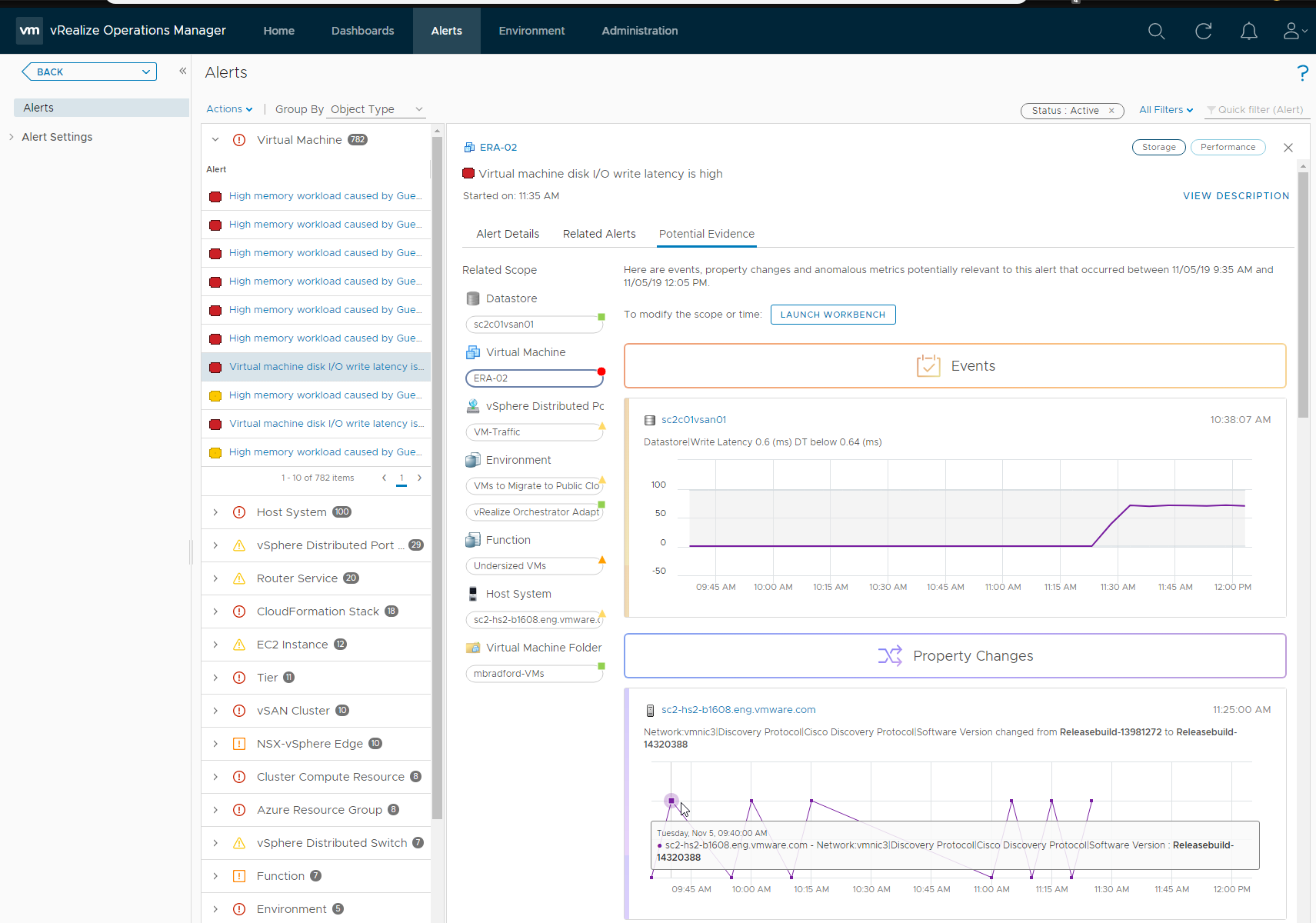Open the sc2-hs2-b1608.eng.vmware.com link

pos(738,710)
